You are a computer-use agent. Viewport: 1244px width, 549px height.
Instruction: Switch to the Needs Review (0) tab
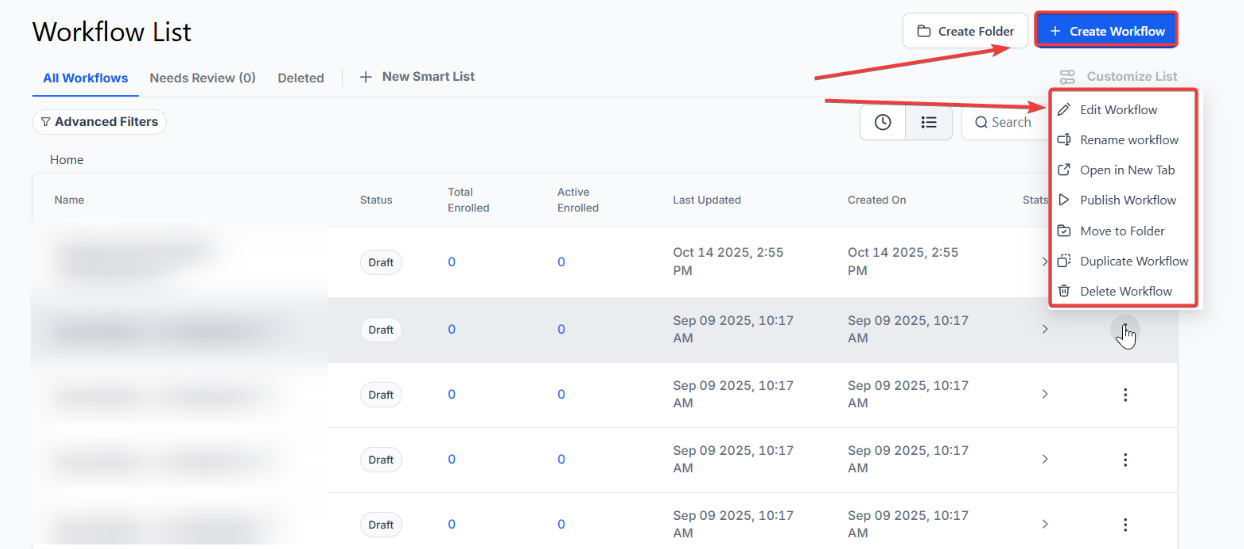pos(202,78)
